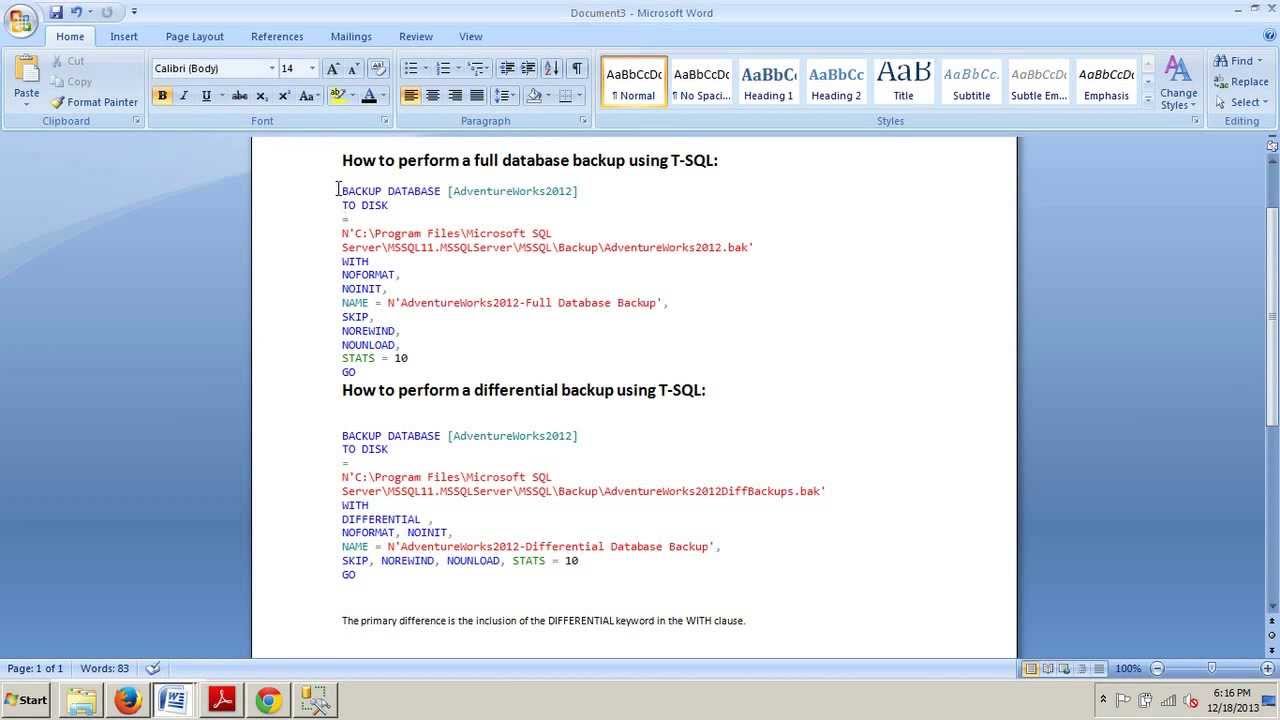Image resolution: width=1280 pixels, height=720 pixels.
Task: Sort the selected text
Action: click(552, 69)
